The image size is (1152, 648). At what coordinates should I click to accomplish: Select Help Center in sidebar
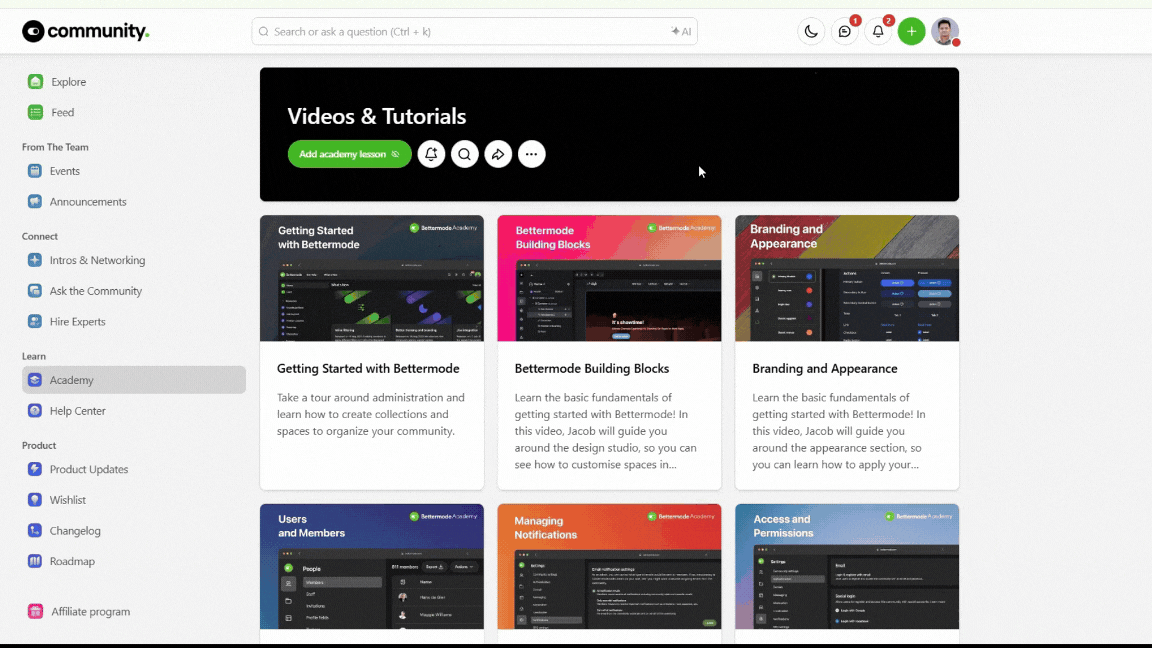pos(77,411)
